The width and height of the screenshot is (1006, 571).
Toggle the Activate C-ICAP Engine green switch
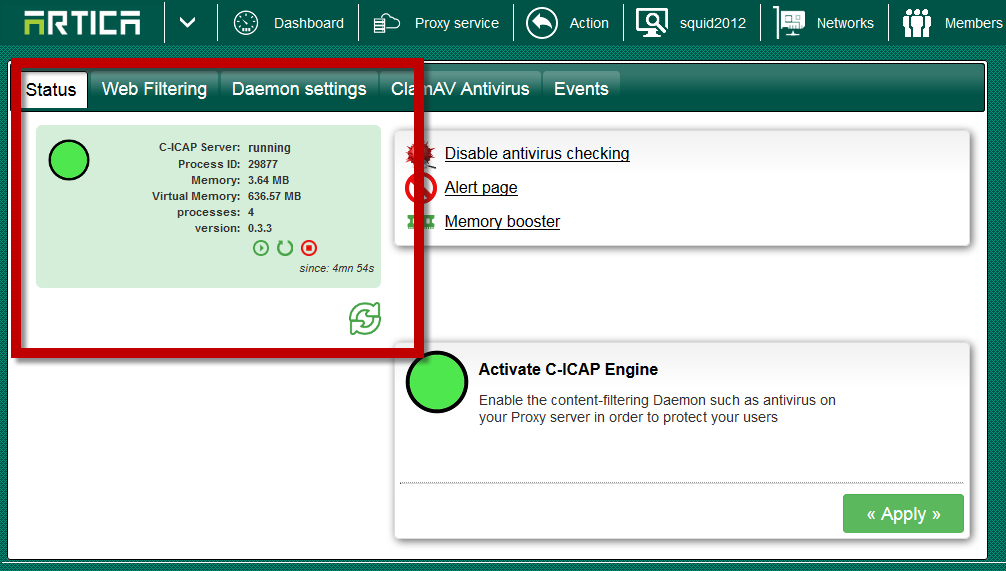tap(437, 382)
